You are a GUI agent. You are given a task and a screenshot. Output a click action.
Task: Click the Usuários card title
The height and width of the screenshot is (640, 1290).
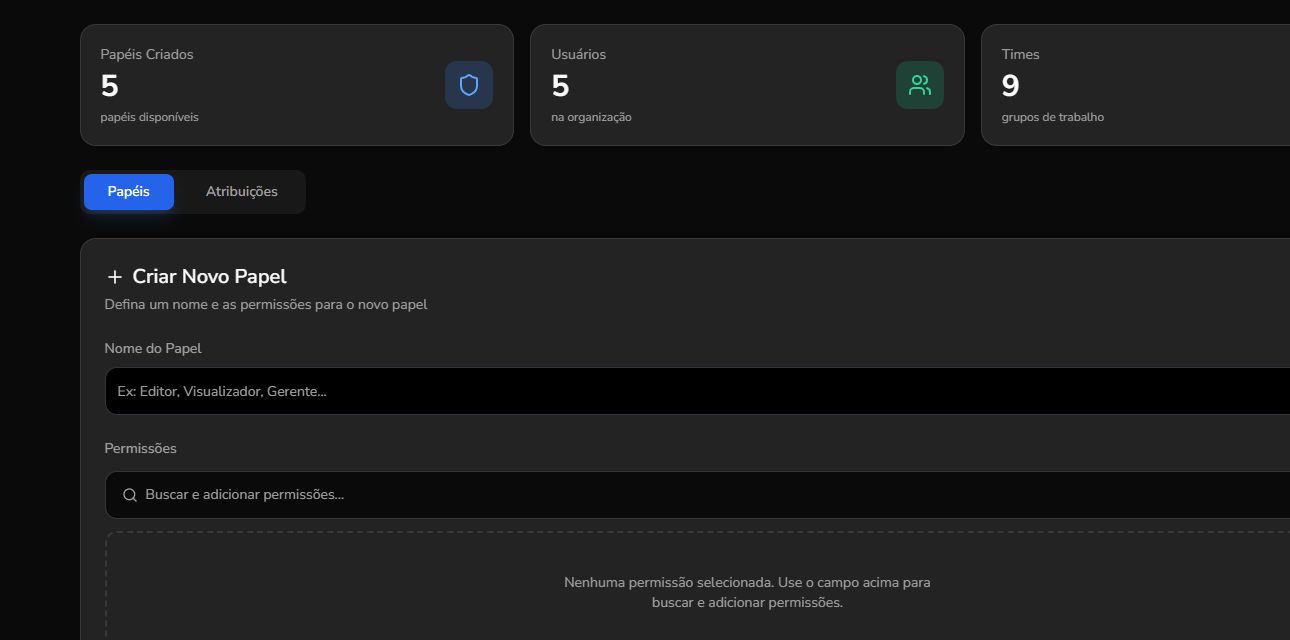tap(579, 54)
